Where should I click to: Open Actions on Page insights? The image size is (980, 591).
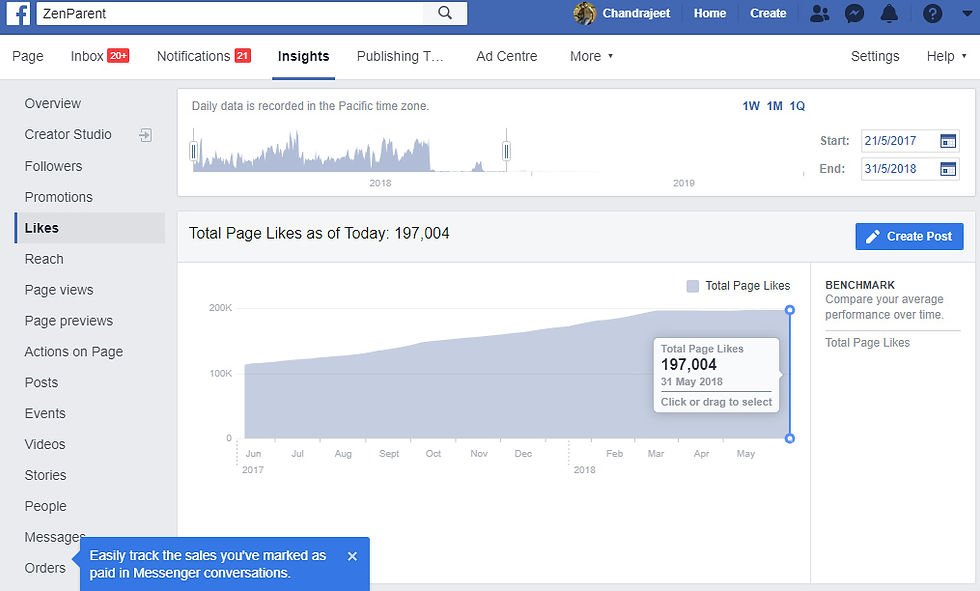(x=73, y=352)
